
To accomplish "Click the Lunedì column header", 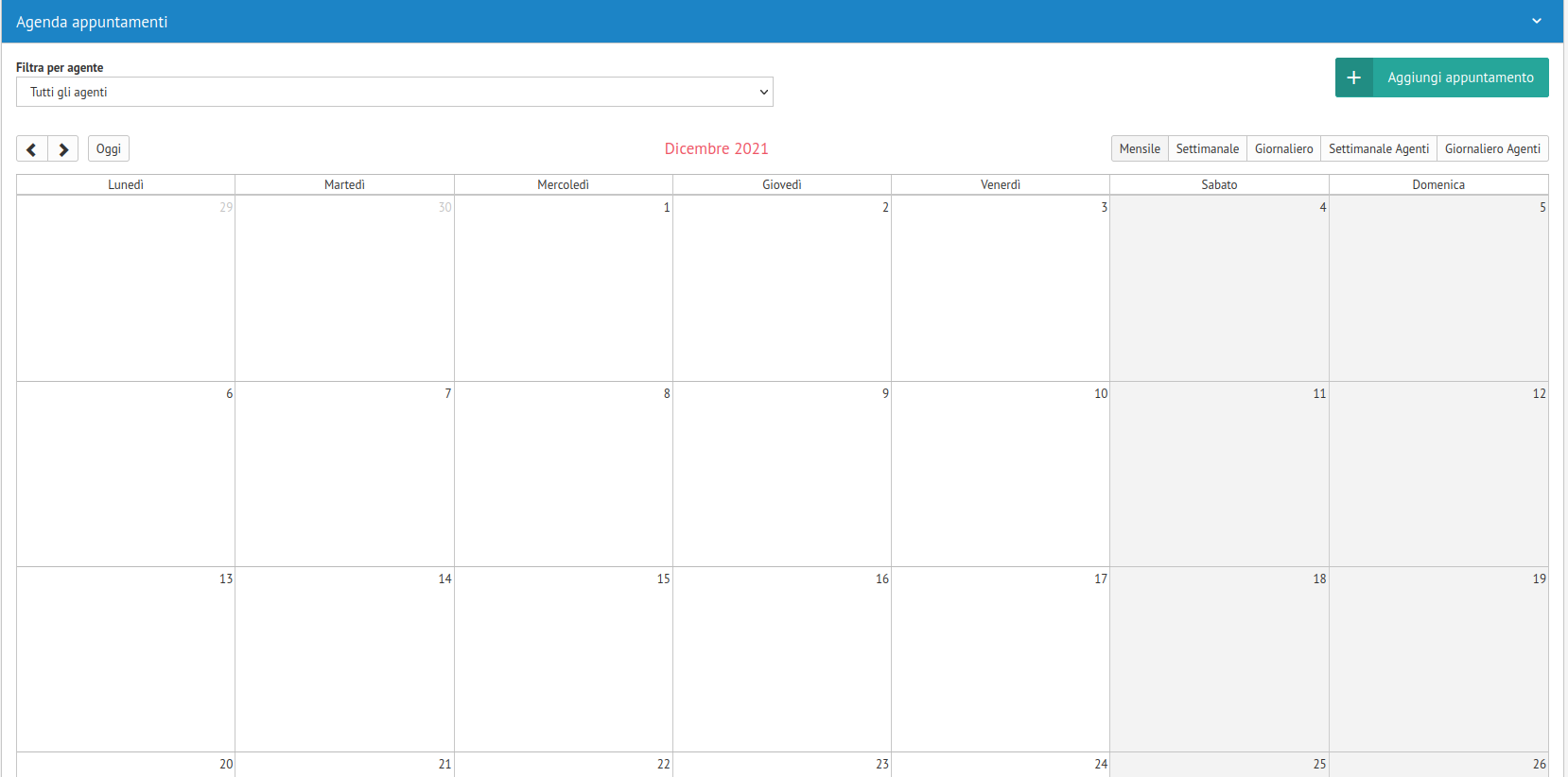I will 126,184.
